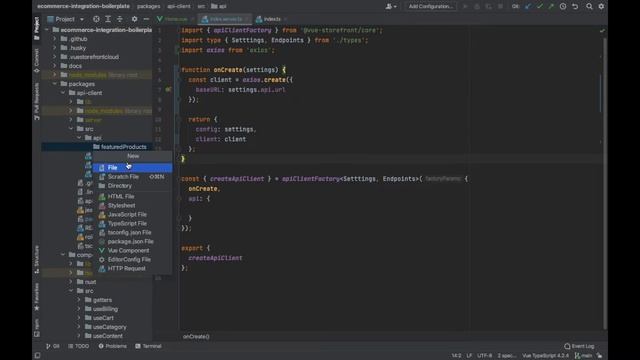Viewport: 640px width, 360px height.
Task: Open the Problems tool window
Action: point(112,346)
